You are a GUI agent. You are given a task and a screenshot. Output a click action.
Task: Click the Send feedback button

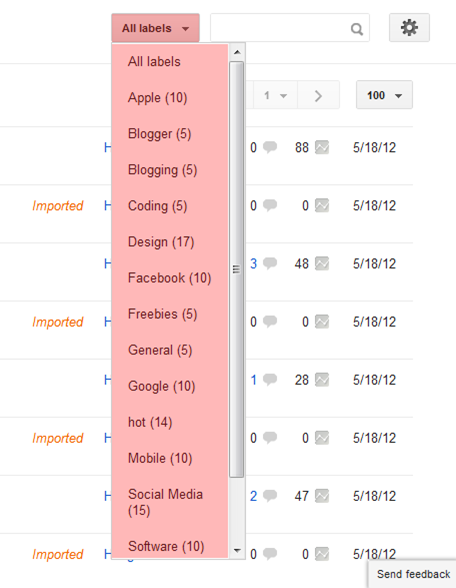point(412,574)
